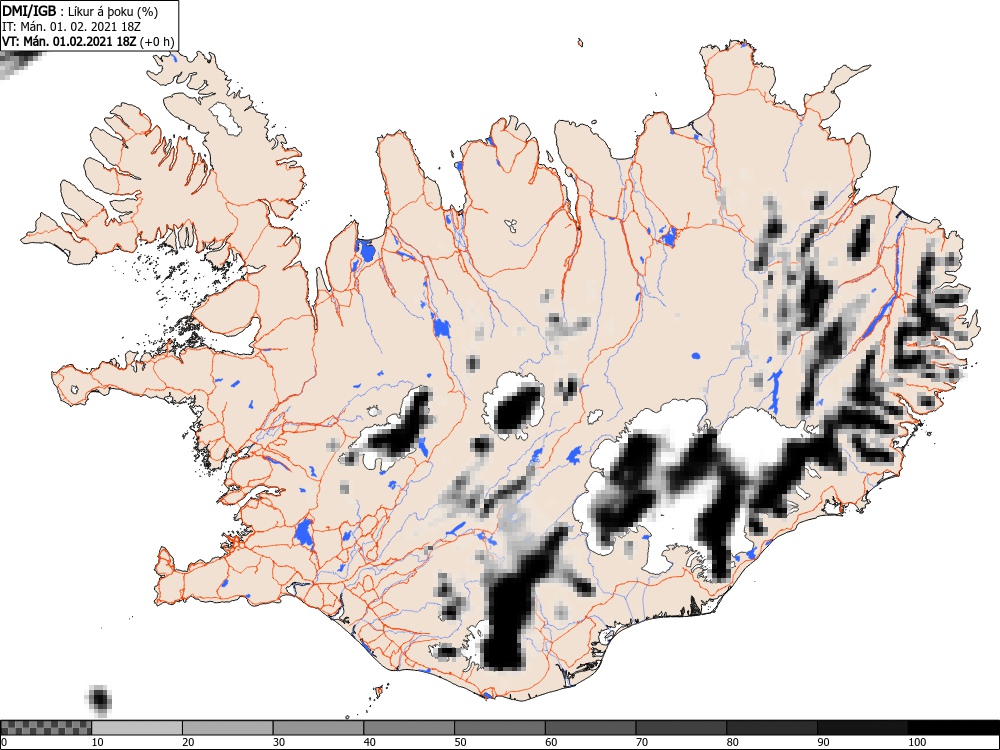This screenshot has width=1000, height=750.
Task: Click the legend label '70'
Action: tap(642, 742)
